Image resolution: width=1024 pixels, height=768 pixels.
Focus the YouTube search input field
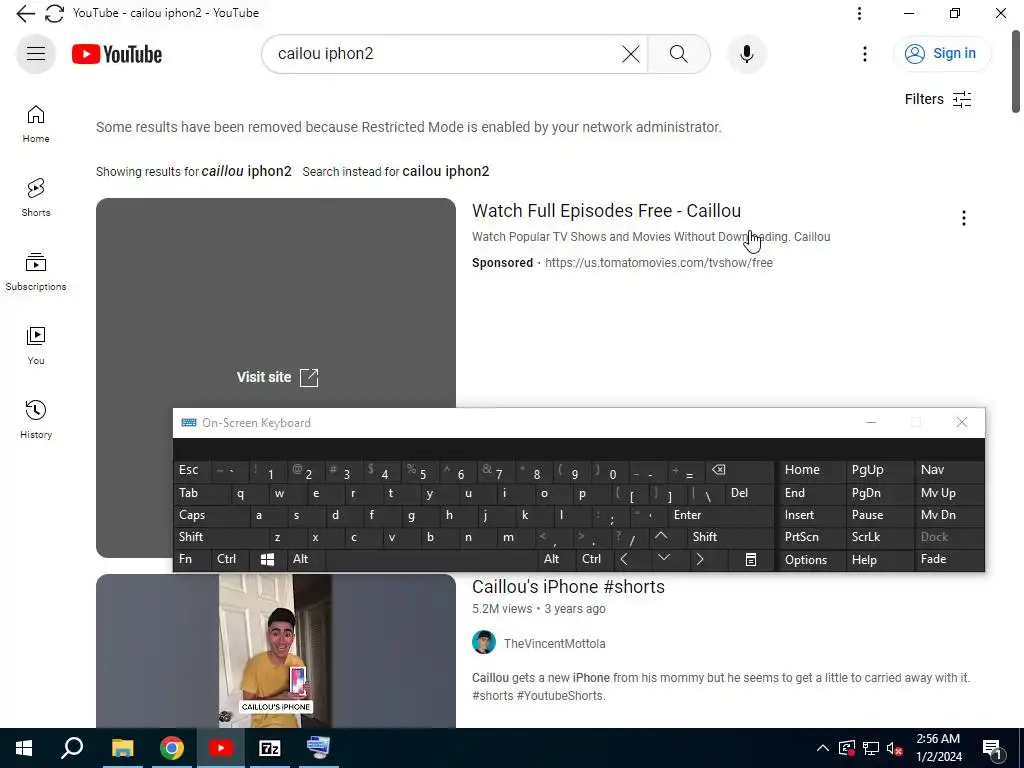tap(444, 54)
